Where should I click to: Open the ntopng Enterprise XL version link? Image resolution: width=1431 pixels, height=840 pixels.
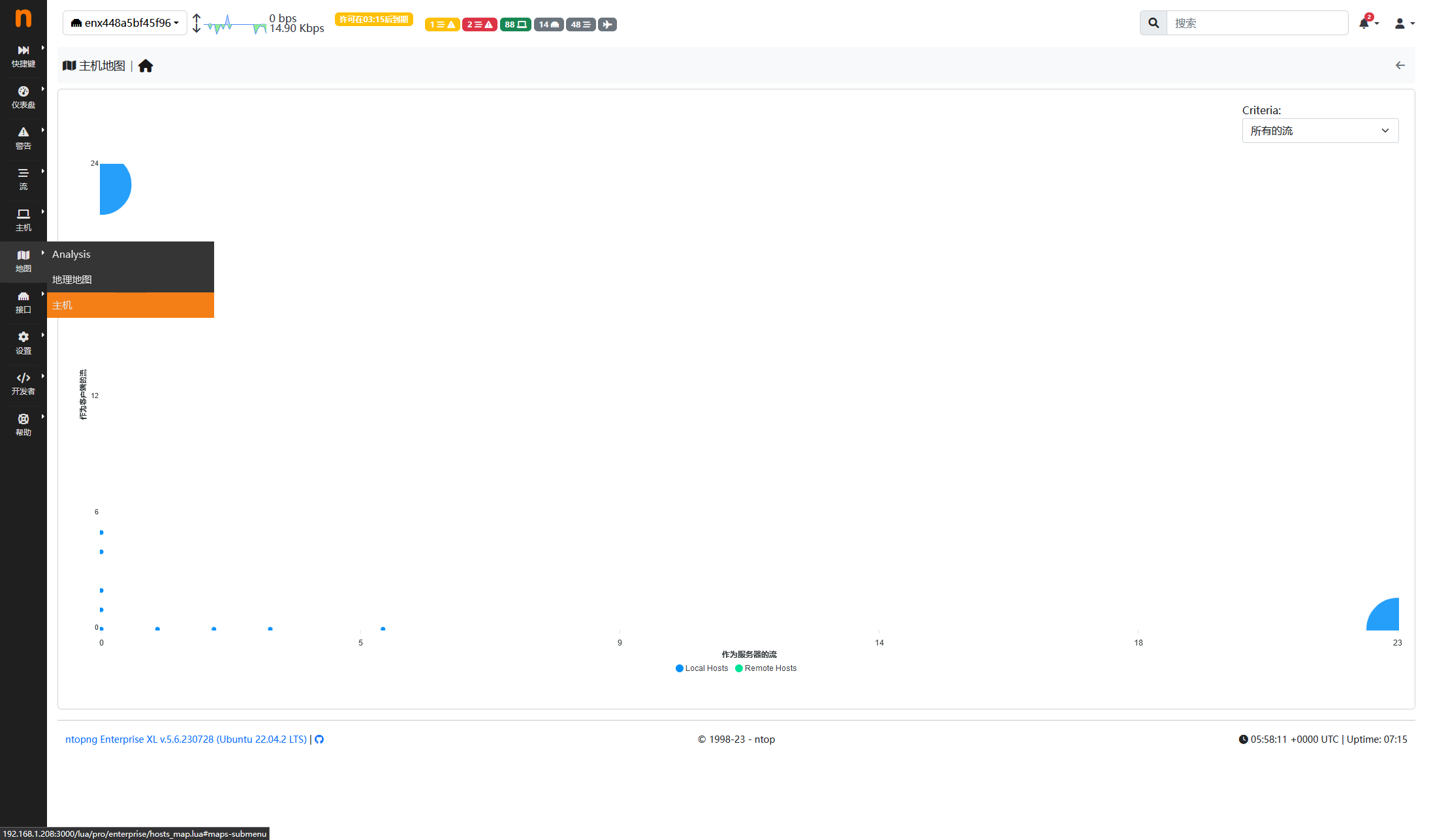pos(186,739)
